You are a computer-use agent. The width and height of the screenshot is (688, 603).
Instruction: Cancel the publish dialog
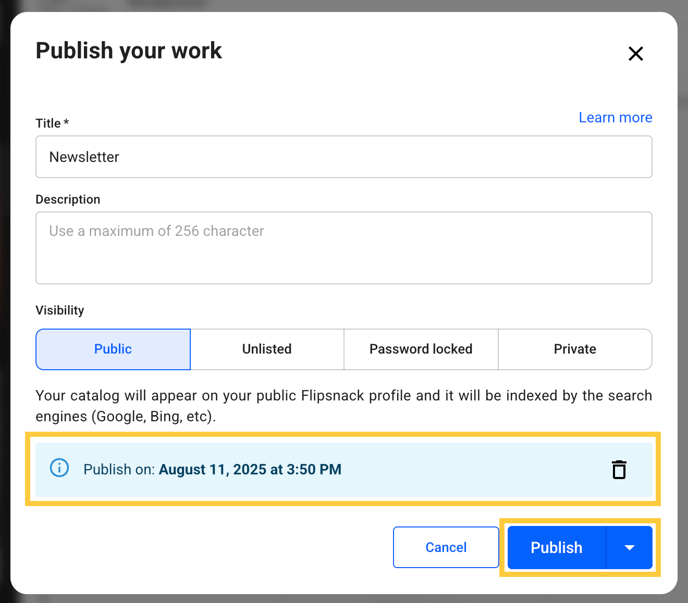(x=446, y=547)
